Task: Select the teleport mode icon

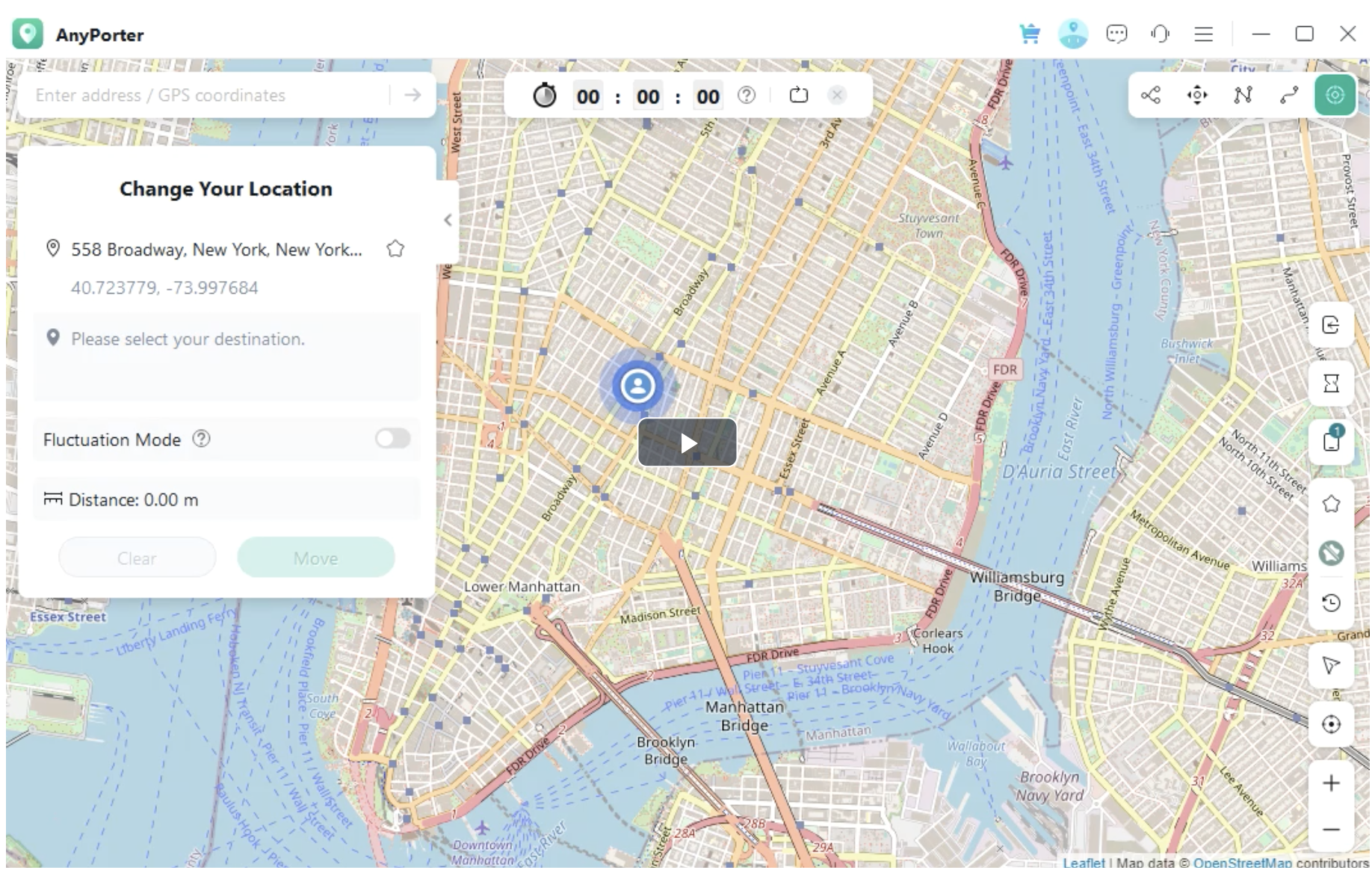Action: click(x=1335, y=95)
